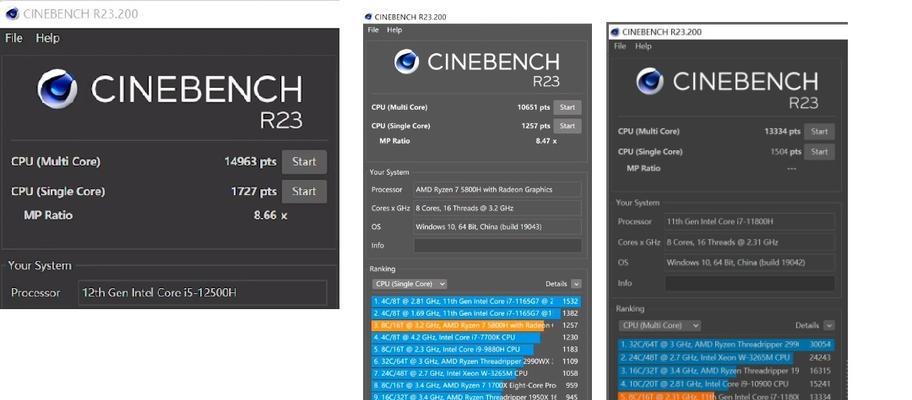This screenshot has height=400, width=912.
Task: Click the Cinebench sphere logo in the middle window
Action: pos(406,62)
